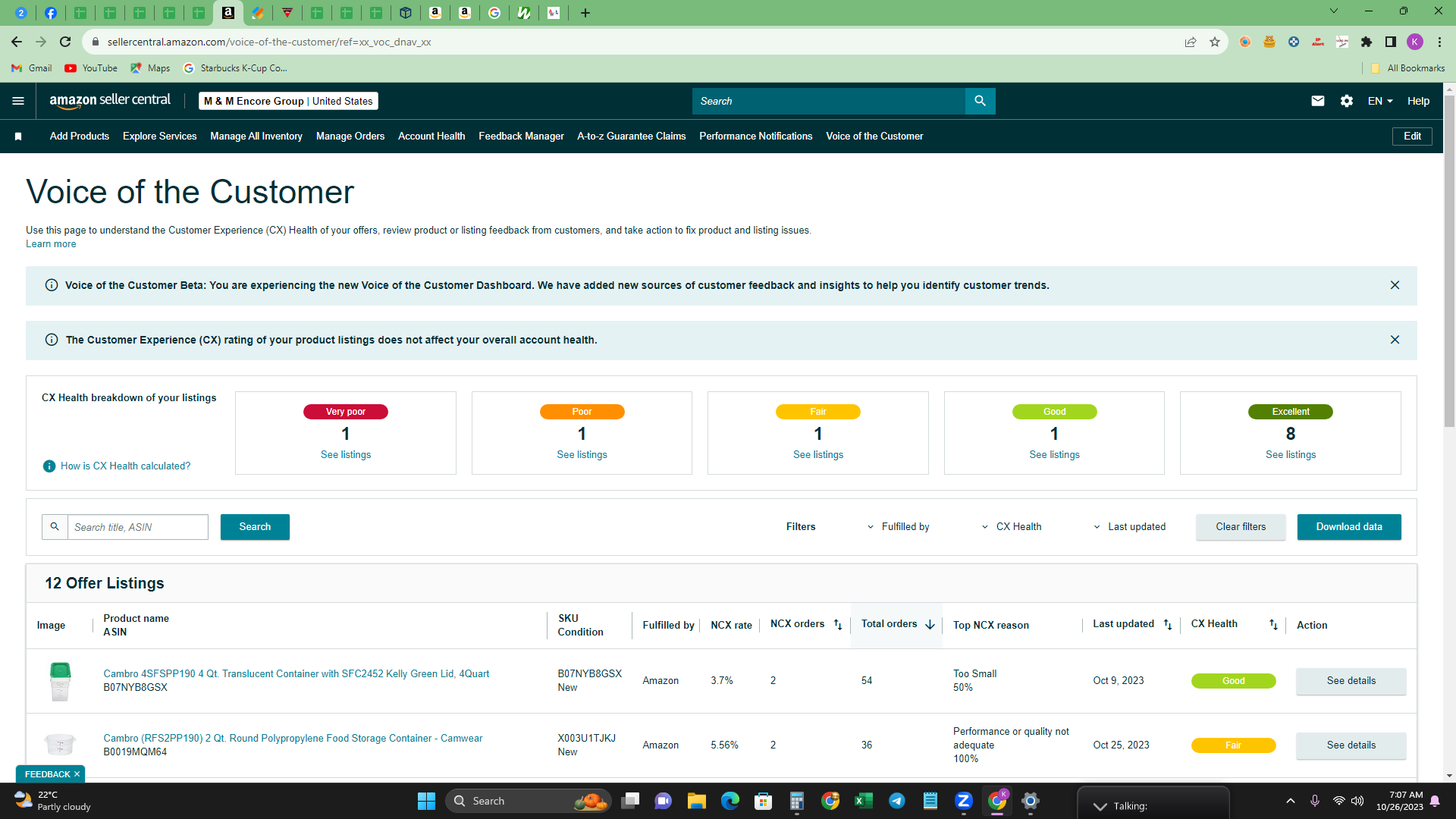See listings under Poor
Viewport: 1456px width, 819px height.
click(582, 455)
